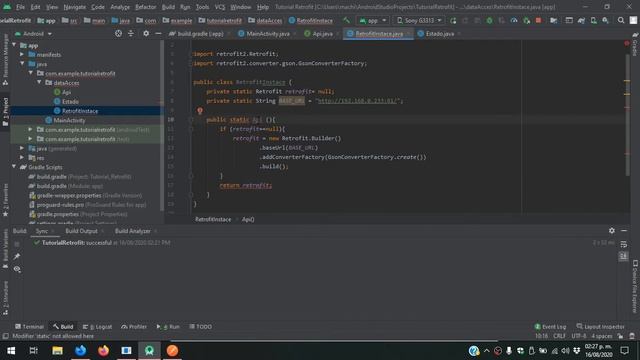Open the Navigate menu
This screenshot has width=640, height=360.
coord(75,7)
